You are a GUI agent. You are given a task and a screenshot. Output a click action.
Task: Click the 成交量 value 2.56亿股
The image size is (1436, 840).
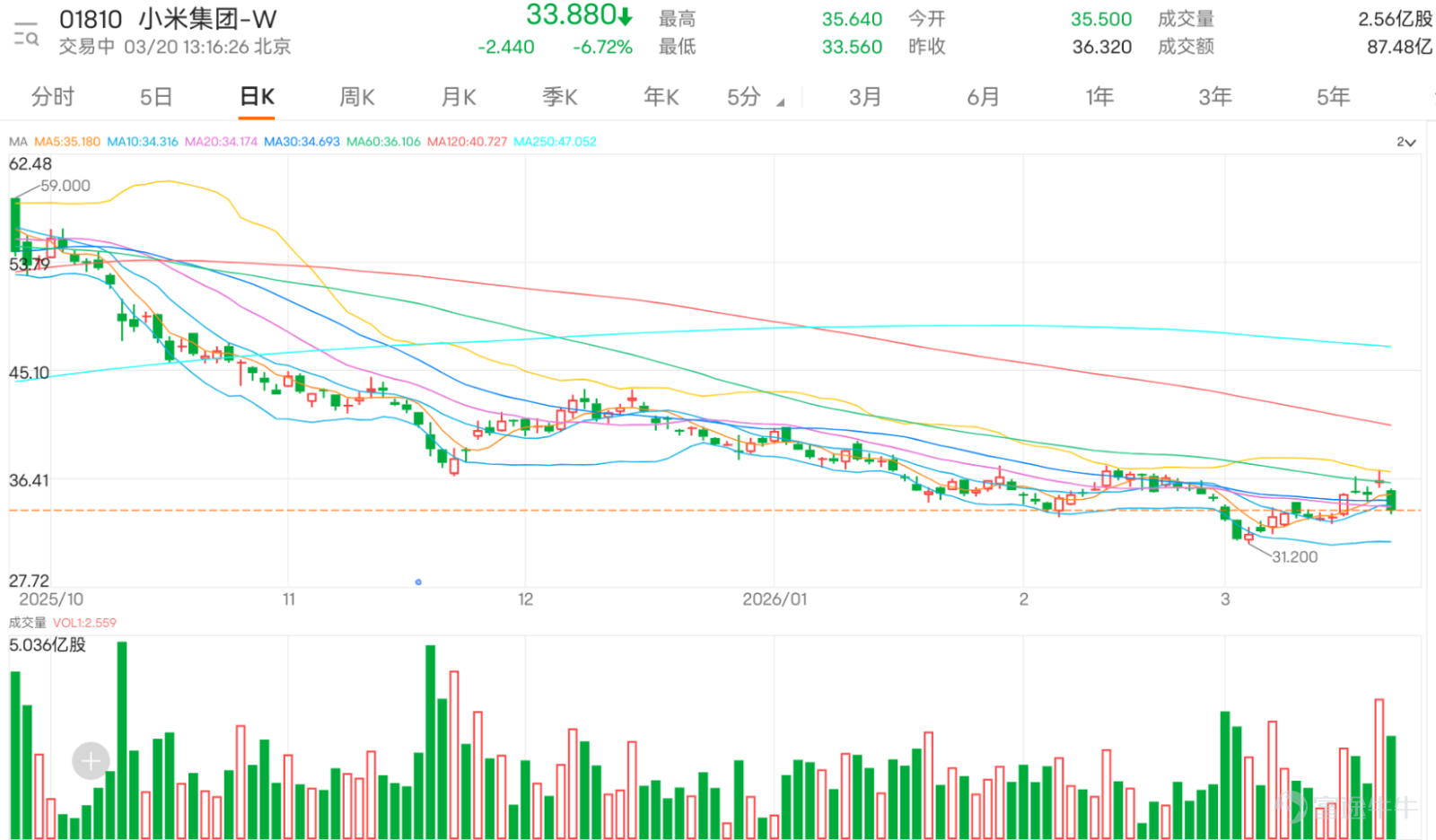(1394, 19)
